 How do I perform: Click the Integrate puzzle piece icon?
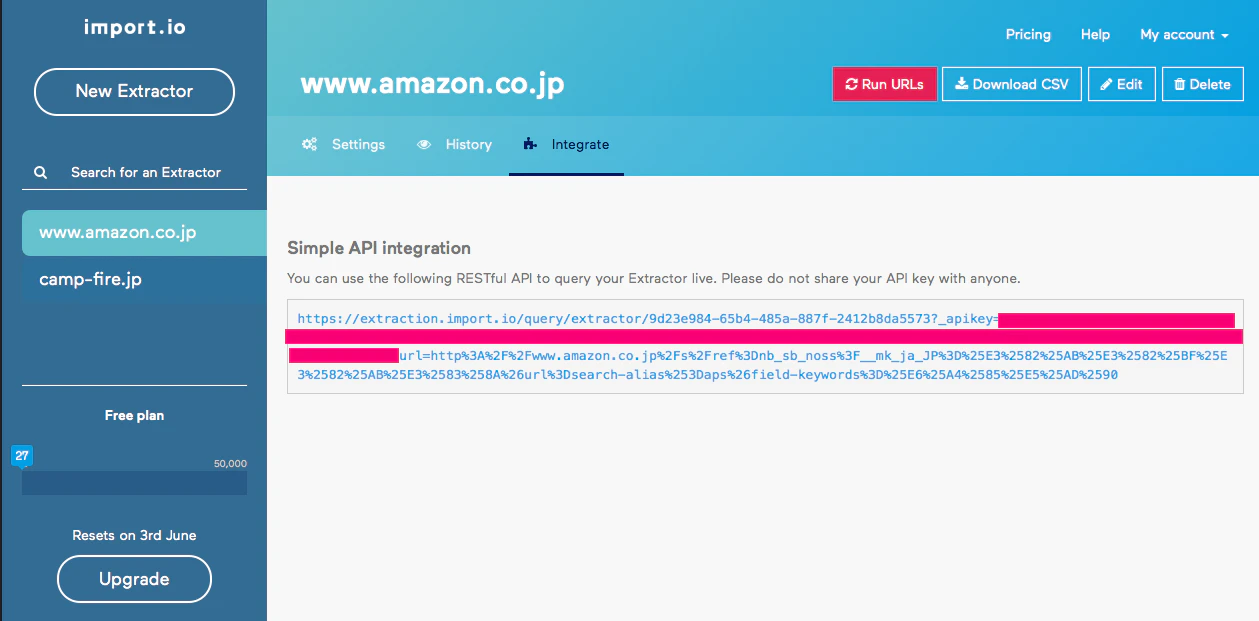pos(530,144)
